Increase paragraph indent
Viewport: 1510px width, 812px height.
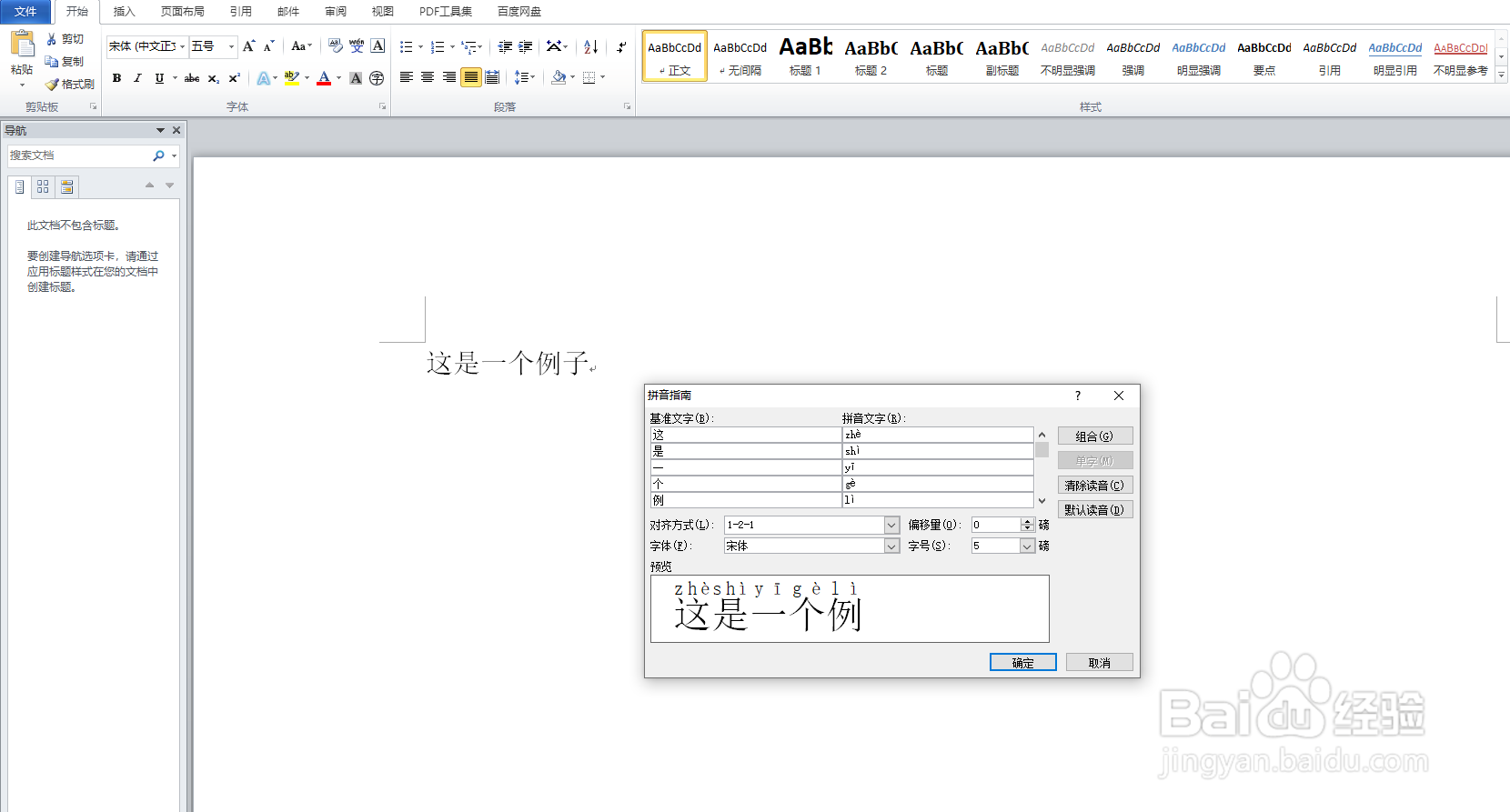[x=526, y=46]
